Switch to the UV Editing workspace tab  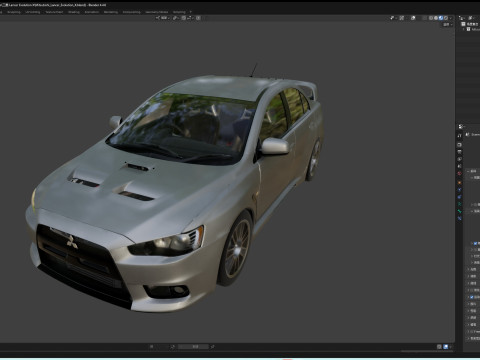click(x=33, y=12)
